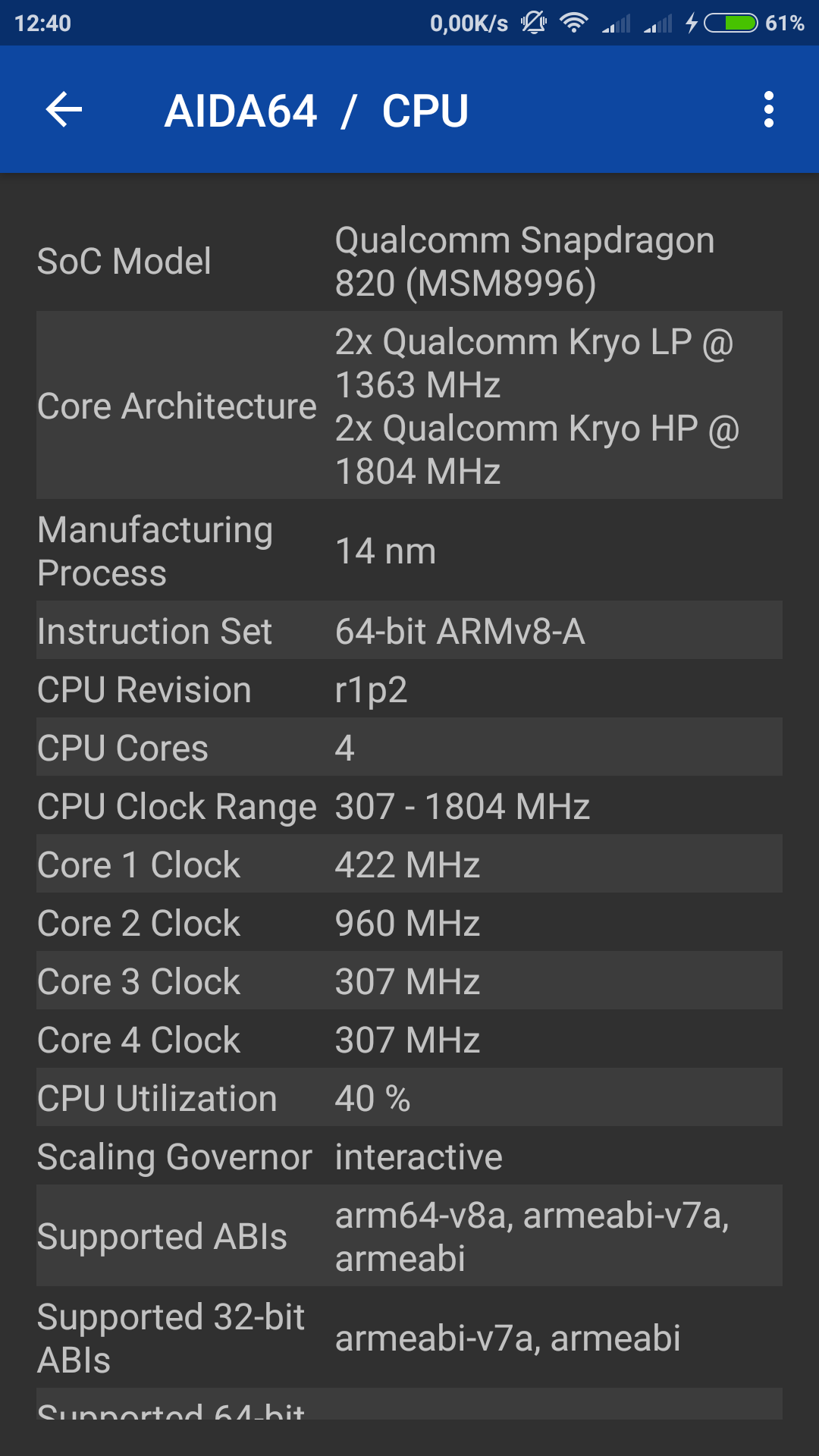Select the CPU Clock Range row
819x1456 pixels.
[409, 806]
